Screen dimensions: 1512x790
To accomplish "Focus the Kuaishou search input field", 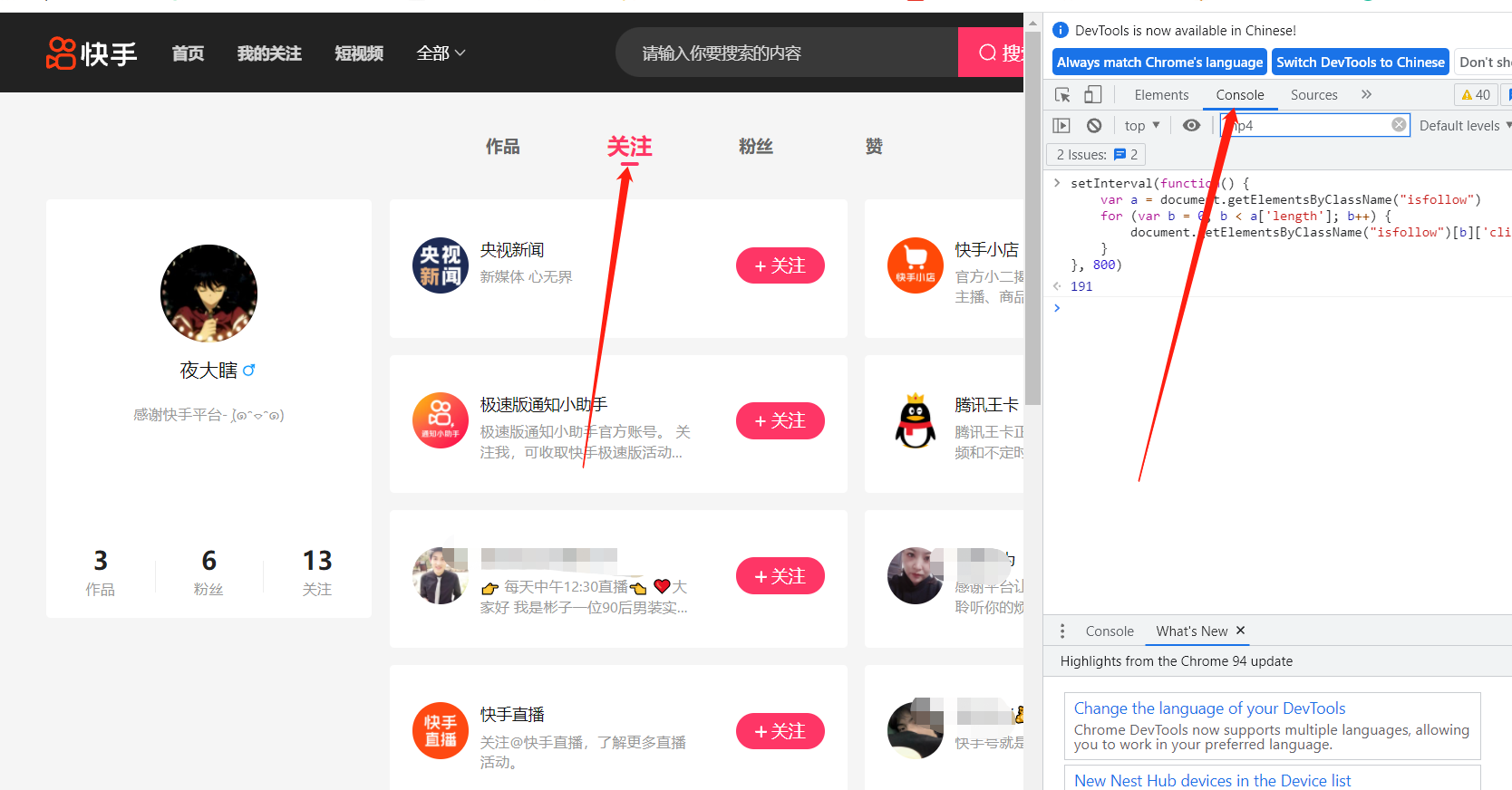I will [x=785, y=53].
